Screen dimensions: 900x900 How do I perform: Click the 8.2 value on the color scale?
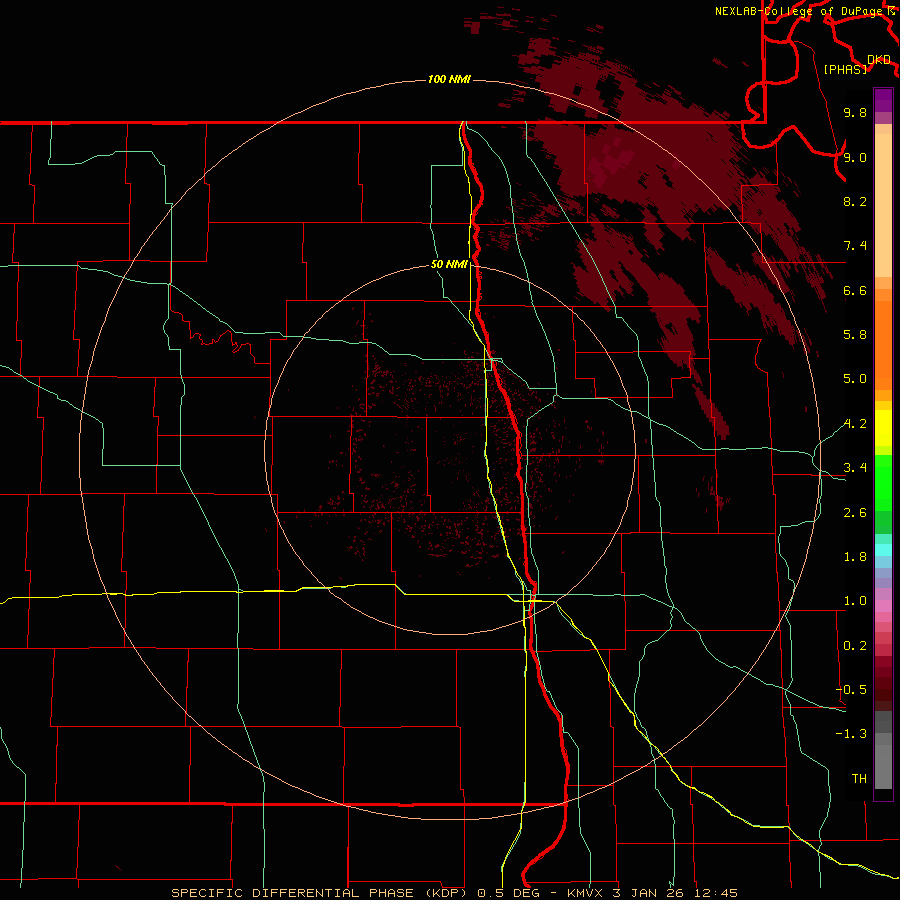(855, 201)
